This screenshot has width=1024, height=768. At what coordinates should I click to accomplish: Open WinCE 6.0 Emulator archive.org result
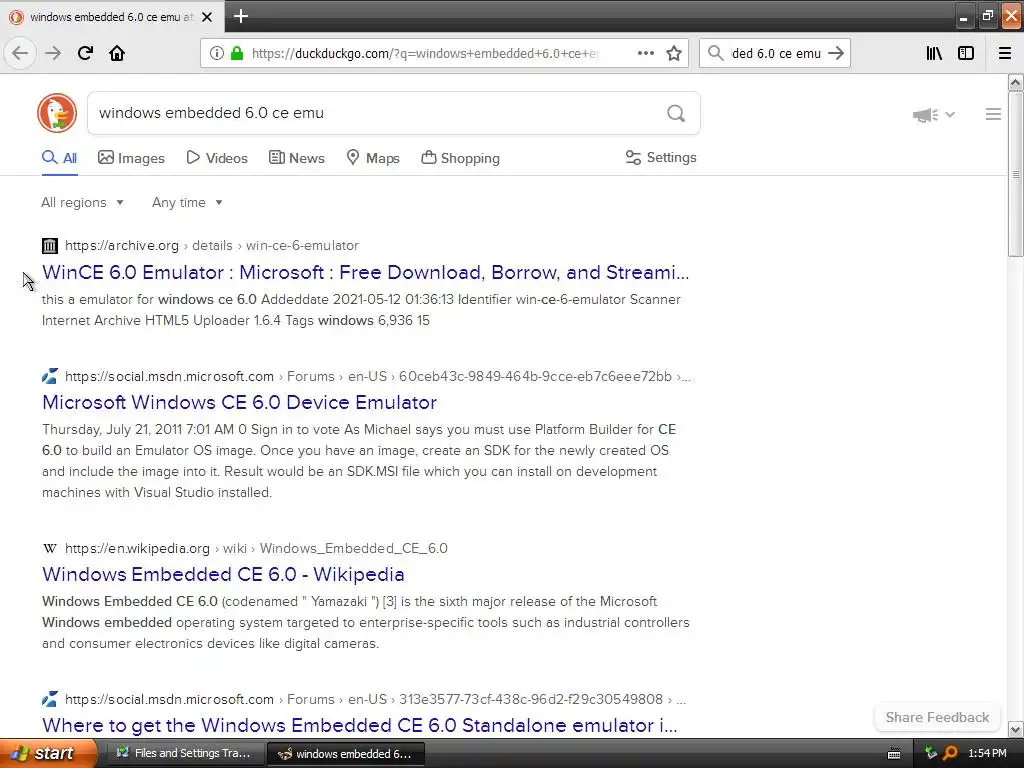coord(366,272)
